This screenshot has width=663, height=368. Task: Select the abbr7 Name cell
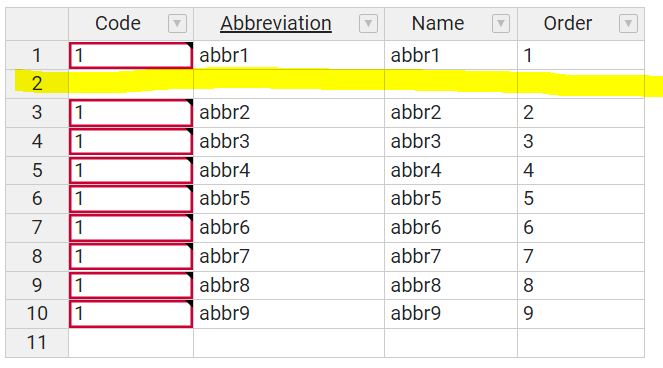(451, 256)
